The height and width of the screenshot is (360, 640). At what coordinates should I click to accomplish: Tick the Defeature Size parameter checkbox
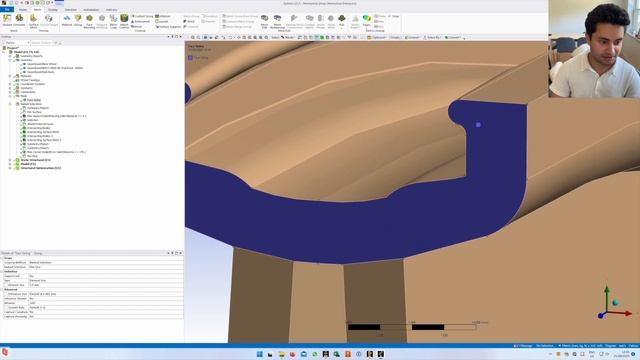tap(6, 294)
